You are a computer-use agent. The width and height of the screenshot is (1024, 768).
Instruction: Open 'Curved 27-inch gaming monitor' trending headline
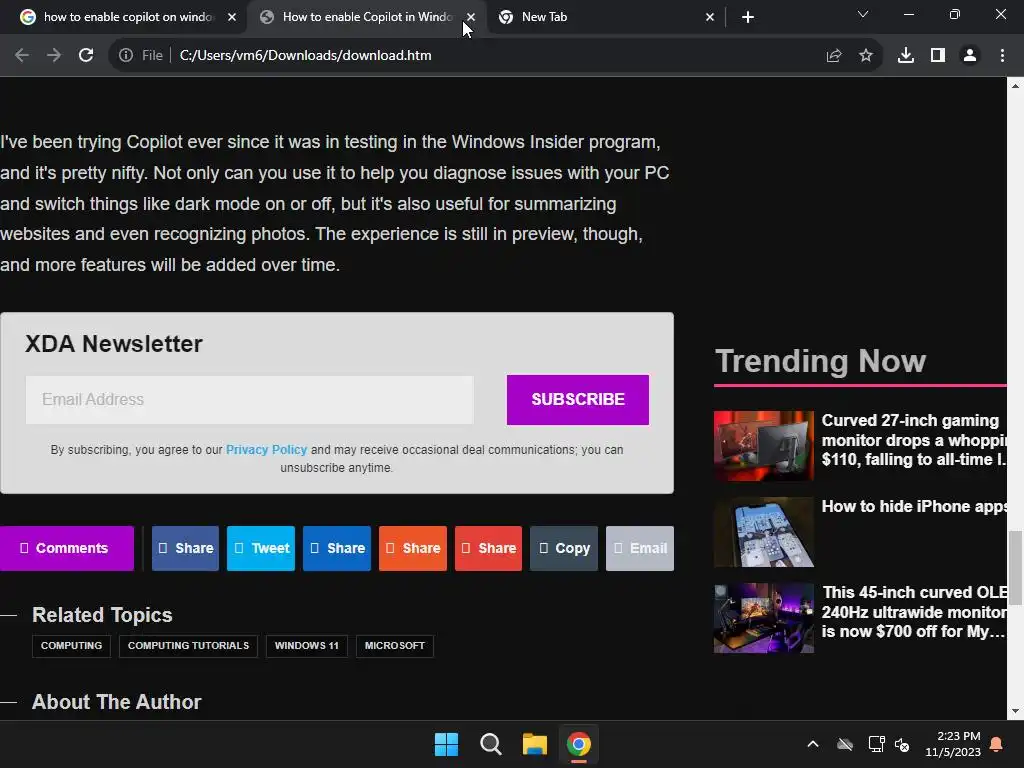point(914,440)
